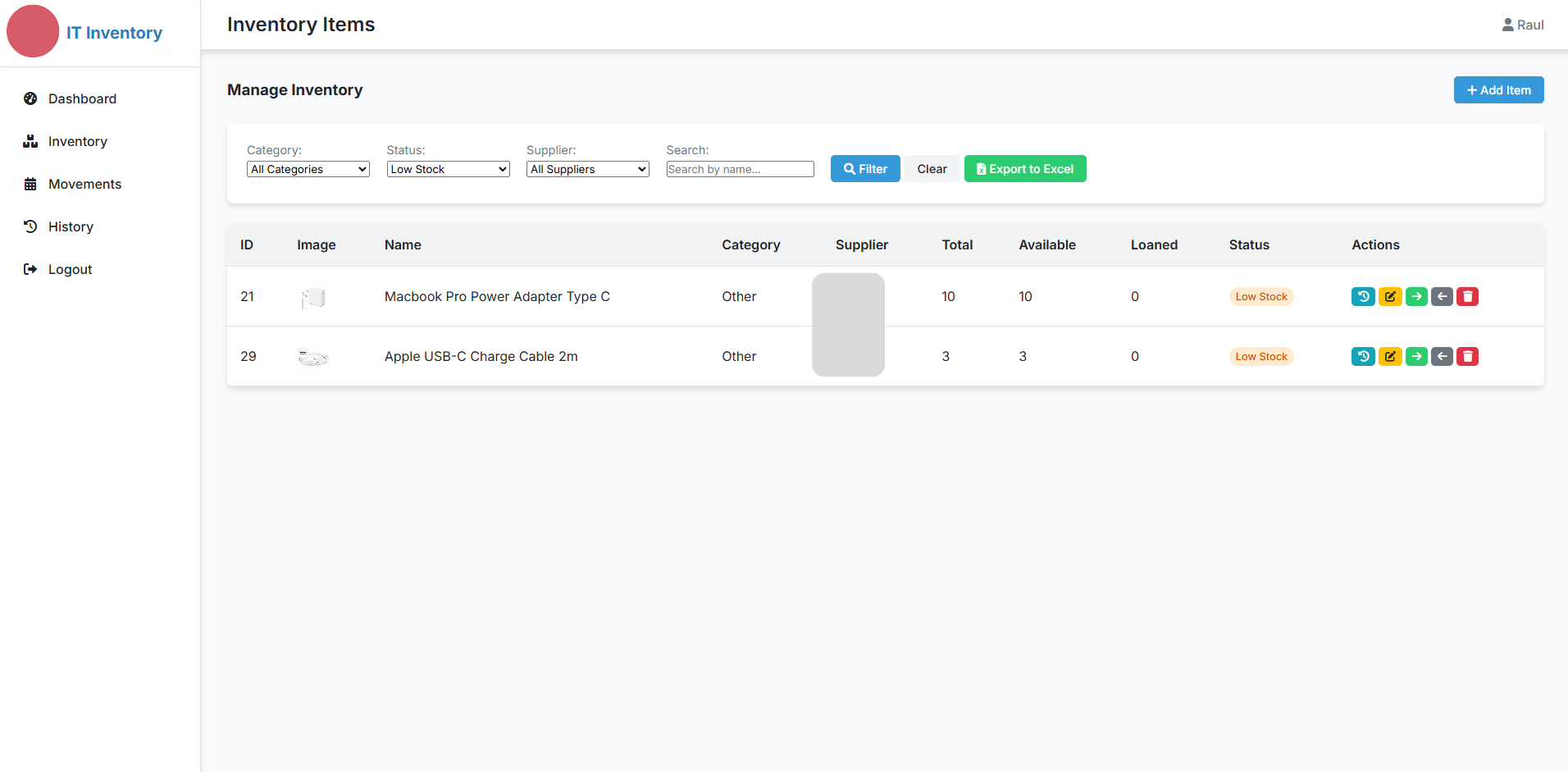Open History in the sidebar
Screen dimensions: 1568x772
point(71,226)
